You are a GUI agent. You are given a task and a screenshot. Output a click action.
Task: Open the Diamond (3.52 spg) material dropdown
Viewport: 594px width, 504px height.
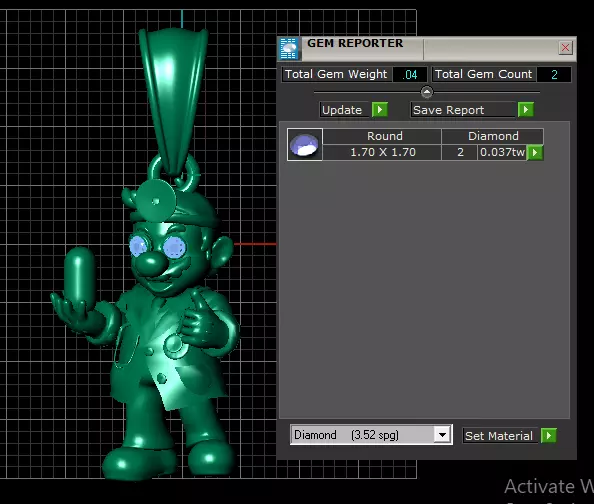pyautogui.click(x=442, y=435)
